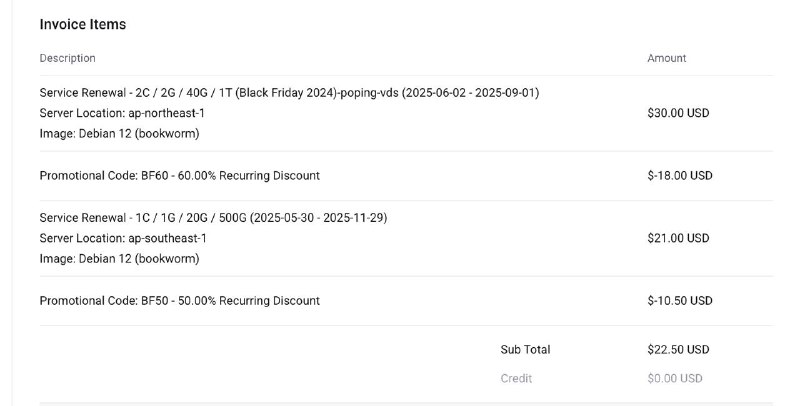
Task: Click Debian 12 image under ap-southeast-1
Action: 119,258
